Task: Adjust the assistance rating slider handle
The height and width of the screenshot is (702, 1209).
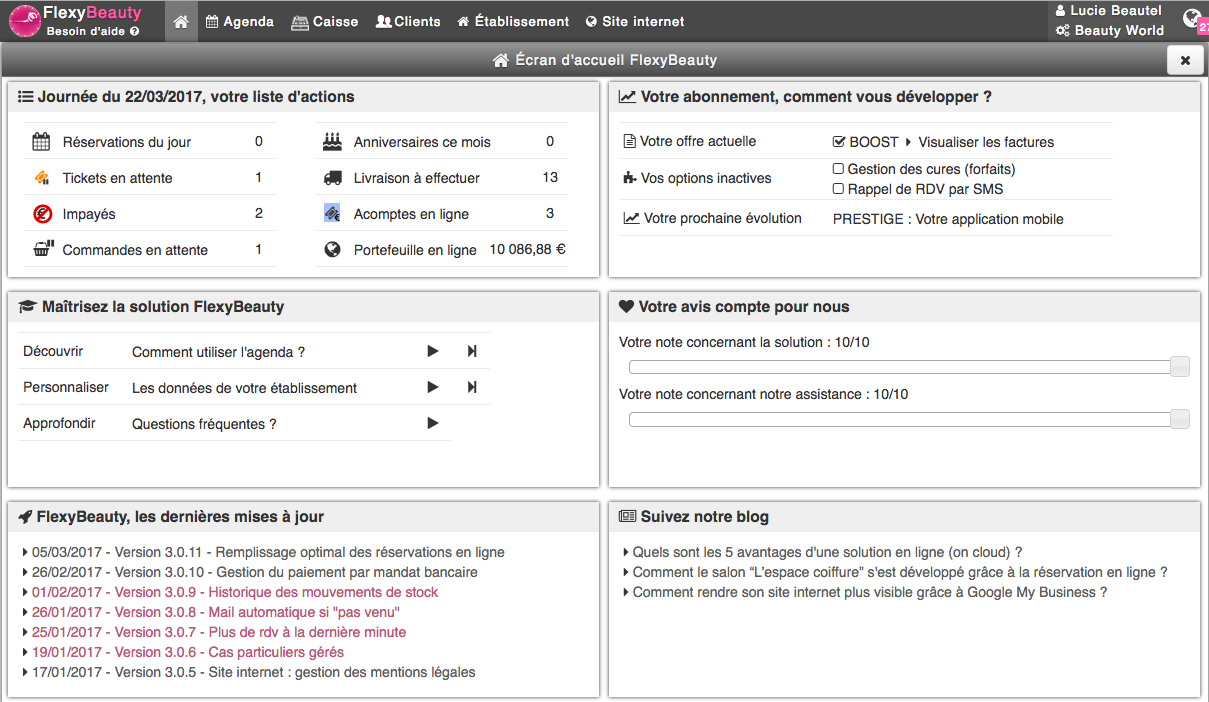Action: pos(1180,419)
